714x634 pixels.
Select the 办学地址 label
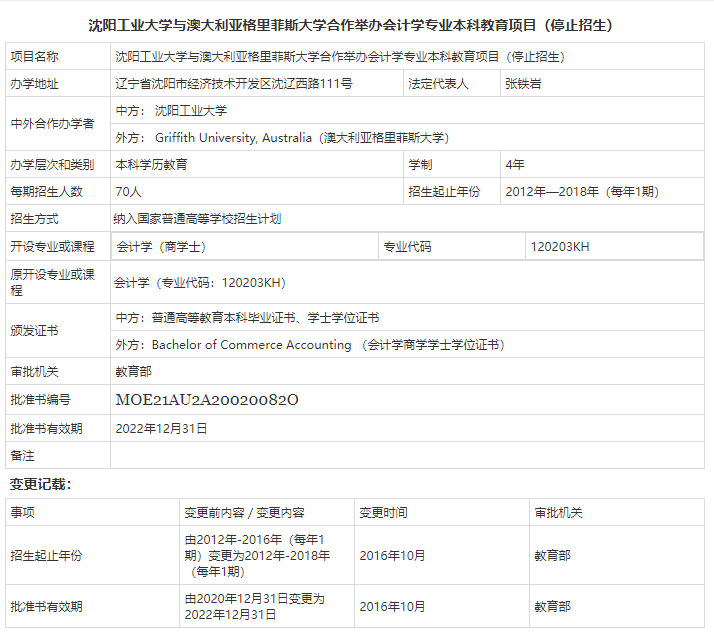tap(35, 84)
